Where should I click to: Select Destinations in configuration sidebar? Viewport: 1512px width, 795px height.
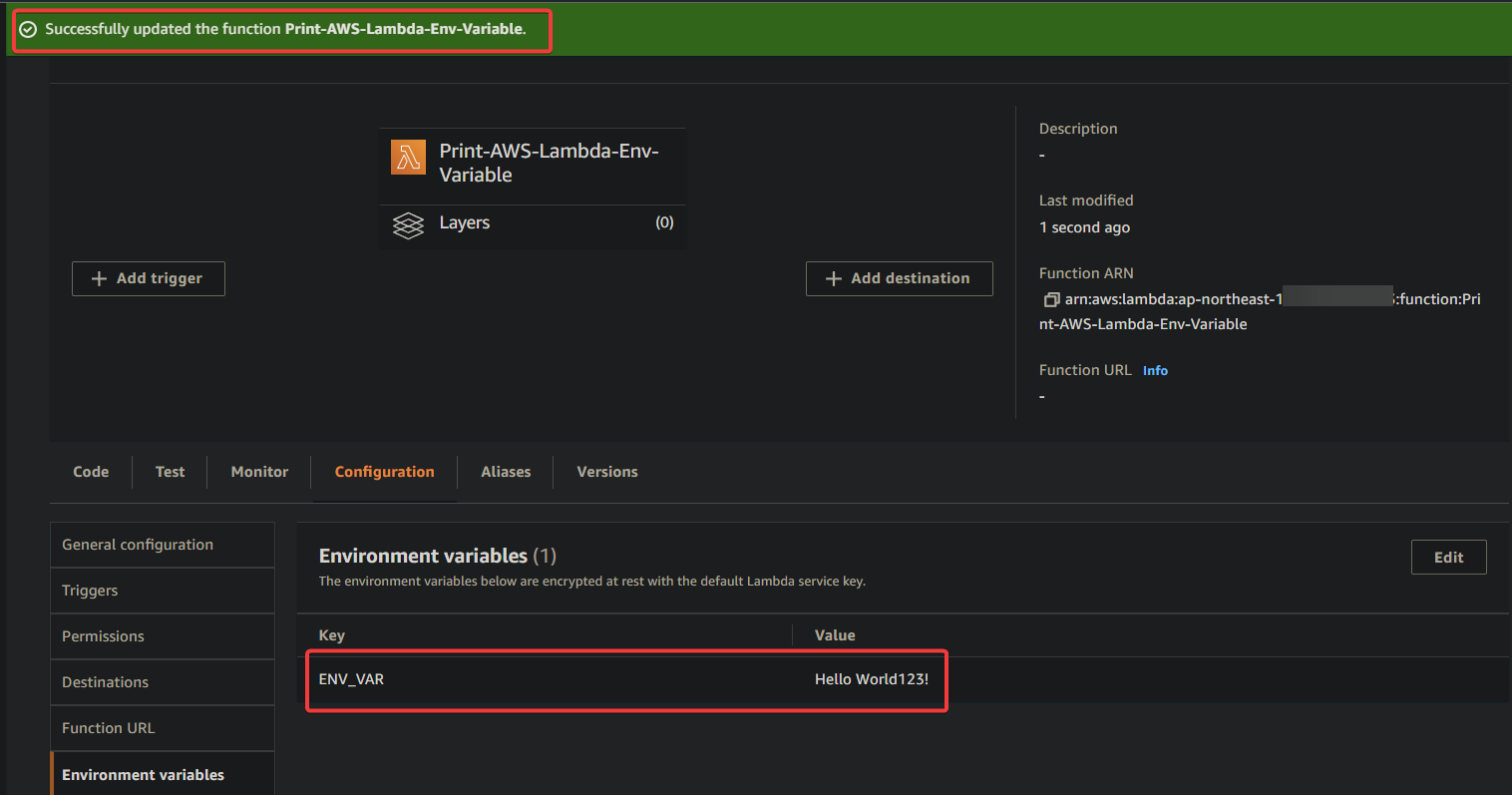[x=163, y=682]
